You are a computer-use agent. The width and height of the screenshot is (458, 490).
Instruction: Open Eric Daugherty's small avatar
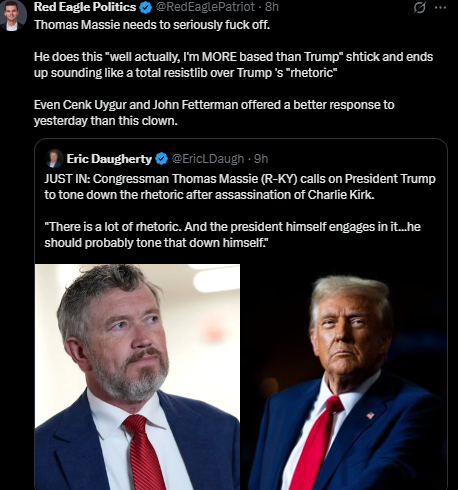pos(54,159)
